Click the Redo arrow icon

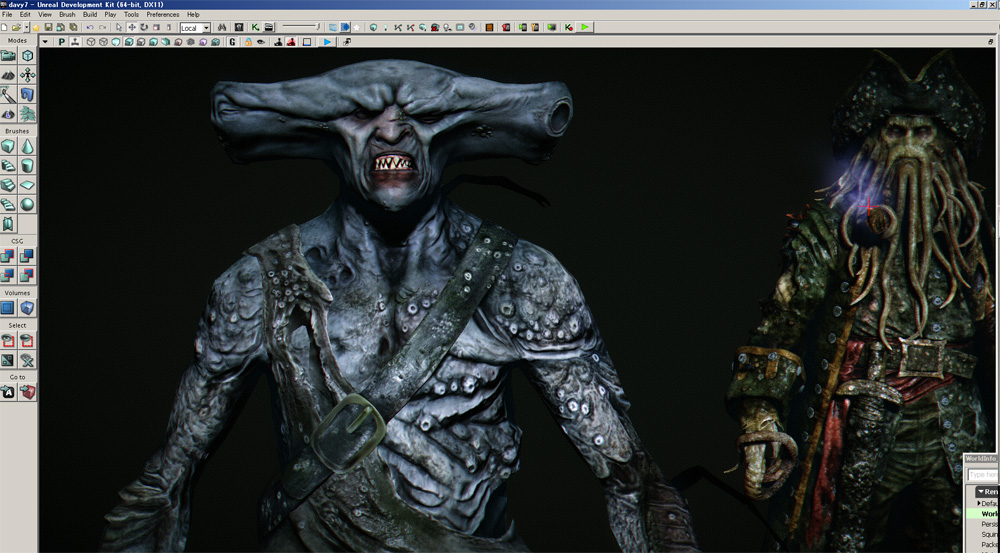pyautogui.click(x=102, y=27)
